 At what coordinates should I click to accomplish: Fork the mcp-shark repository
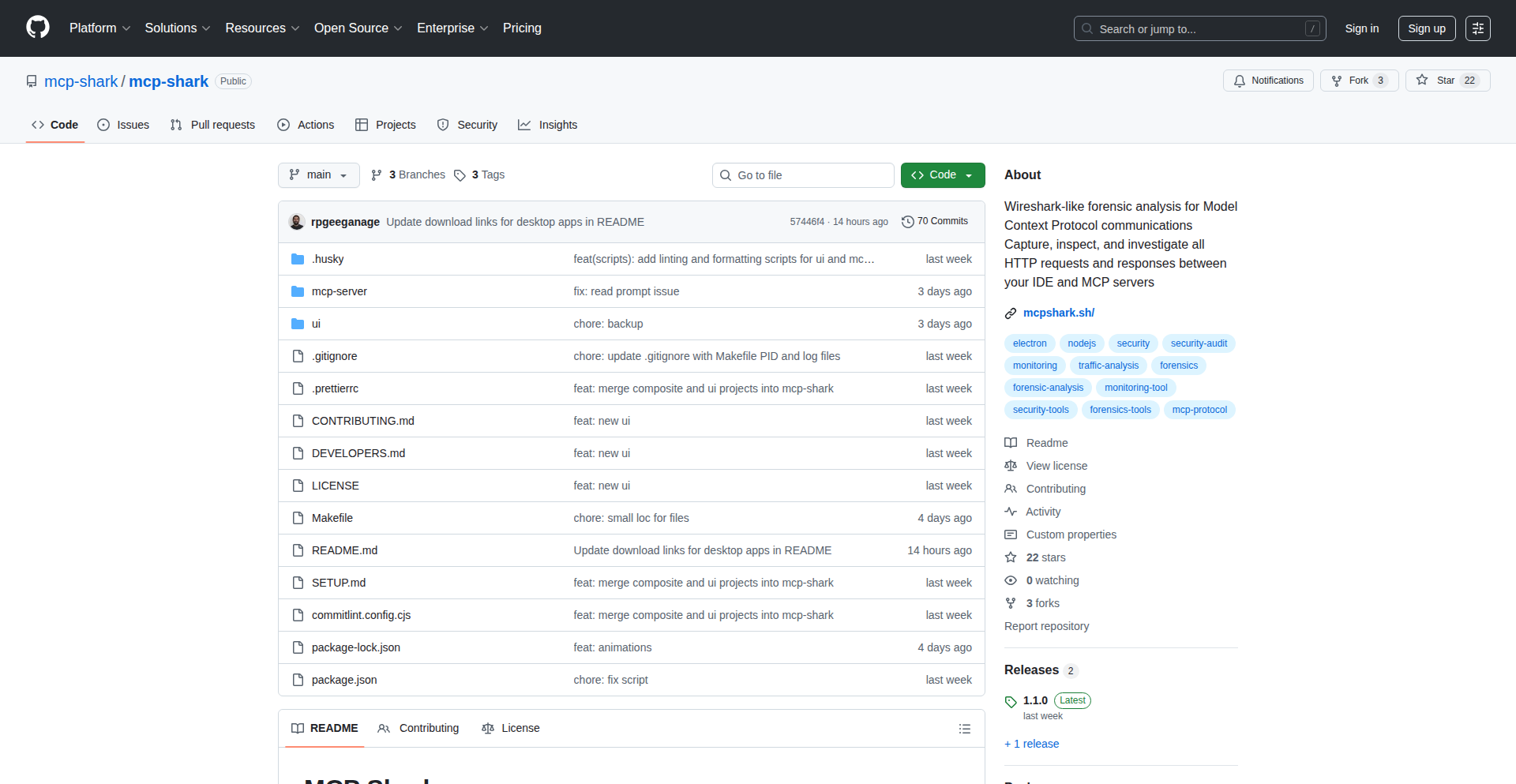coord(1358,81)
